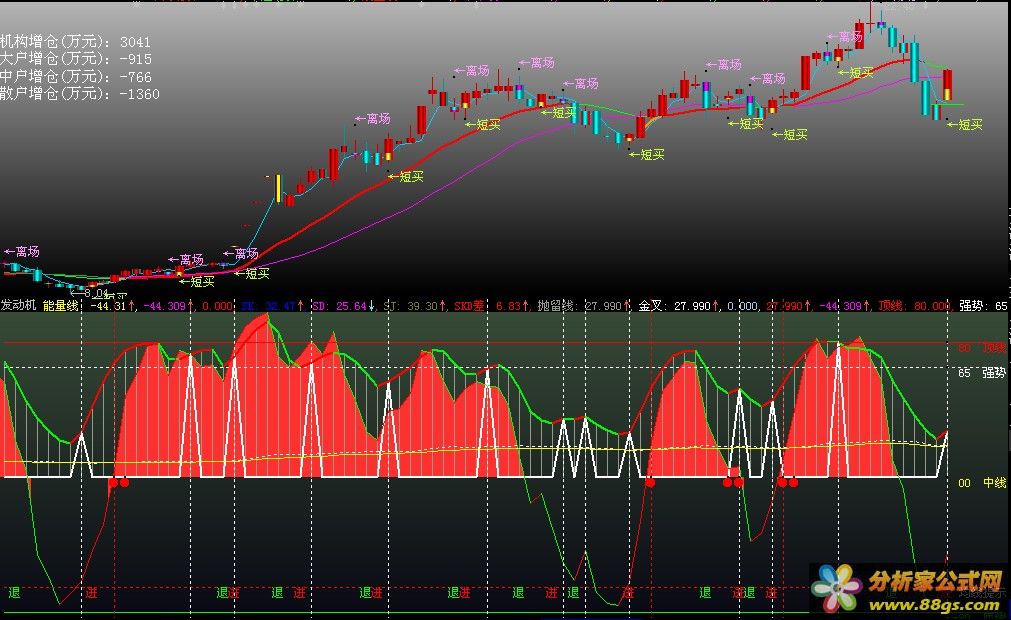Click the 00 中线 axis label
Viewport: 1011px width, 620px height.
[981, 483]
